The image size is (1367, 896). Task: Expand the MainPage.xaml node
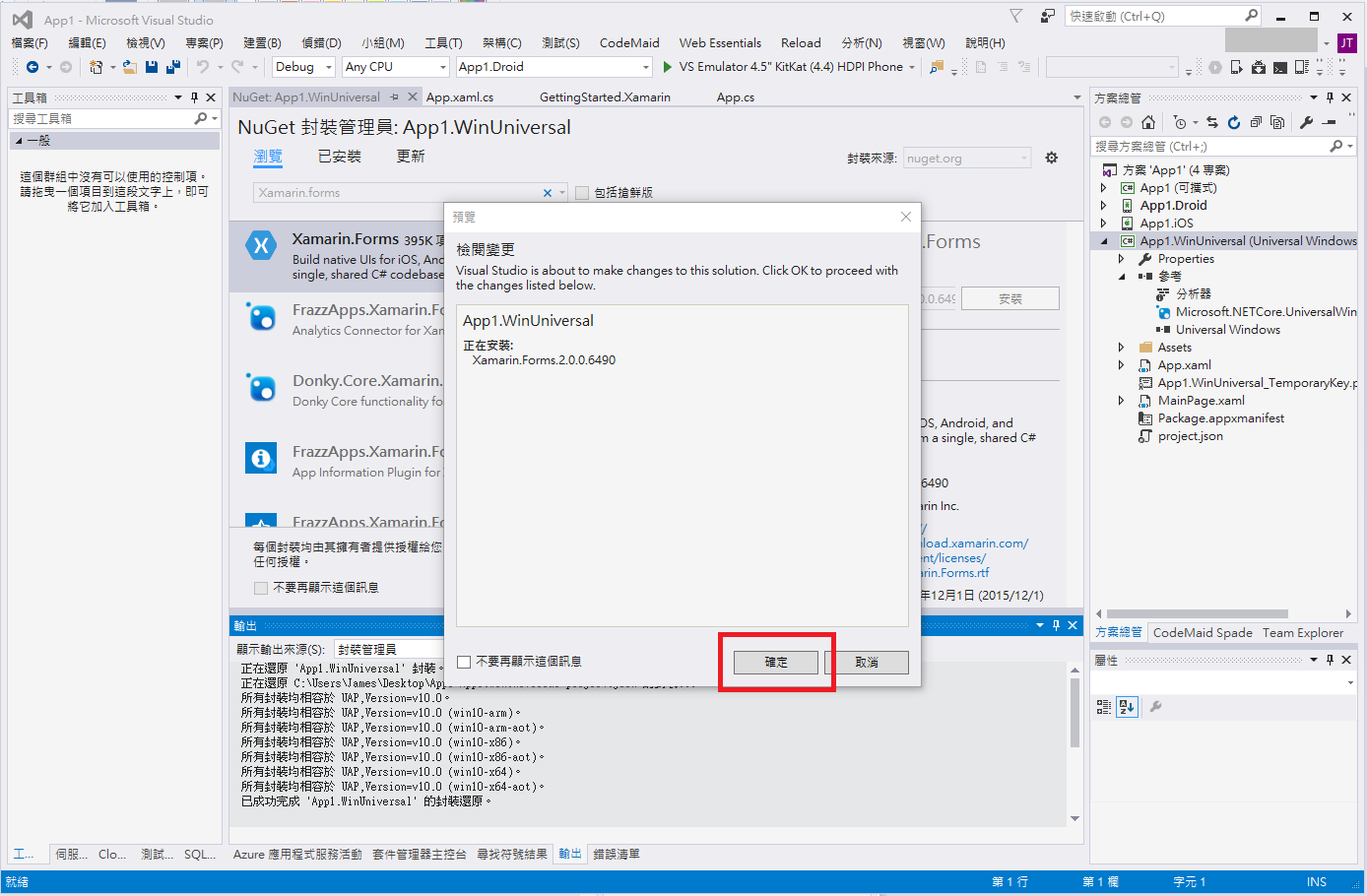tap(1121, 401)
